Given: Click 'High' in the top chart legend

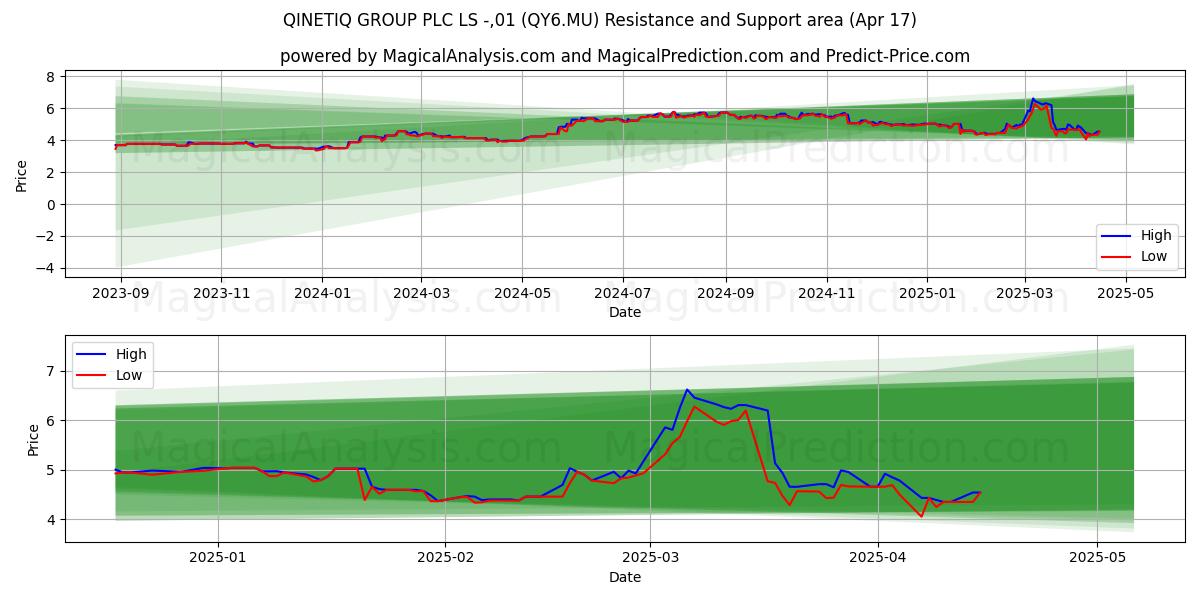Looking at the screenshot, I should click(x=1156, y=236).
